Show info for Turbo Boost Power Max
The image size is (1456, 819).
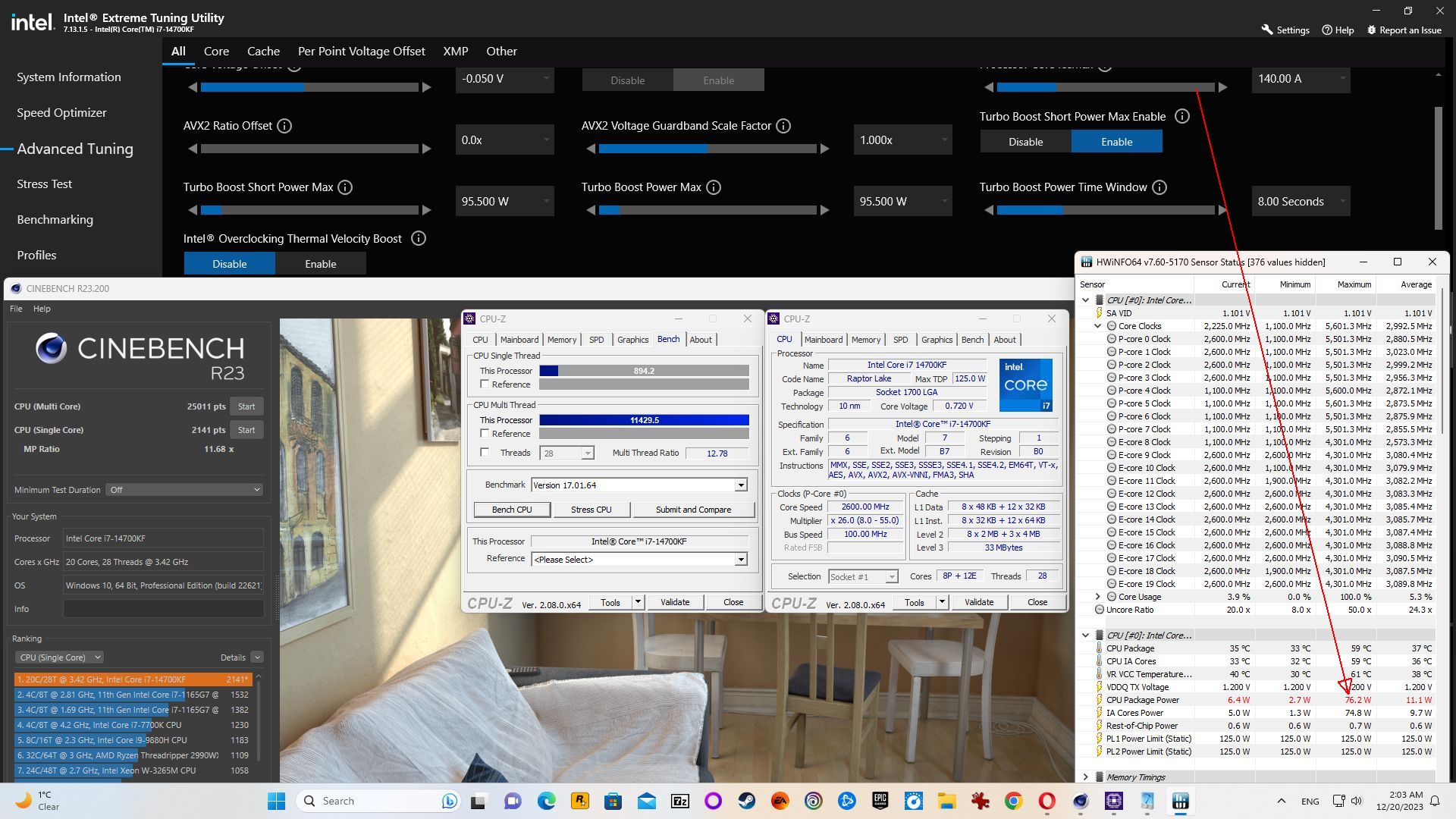pos(714,187)
